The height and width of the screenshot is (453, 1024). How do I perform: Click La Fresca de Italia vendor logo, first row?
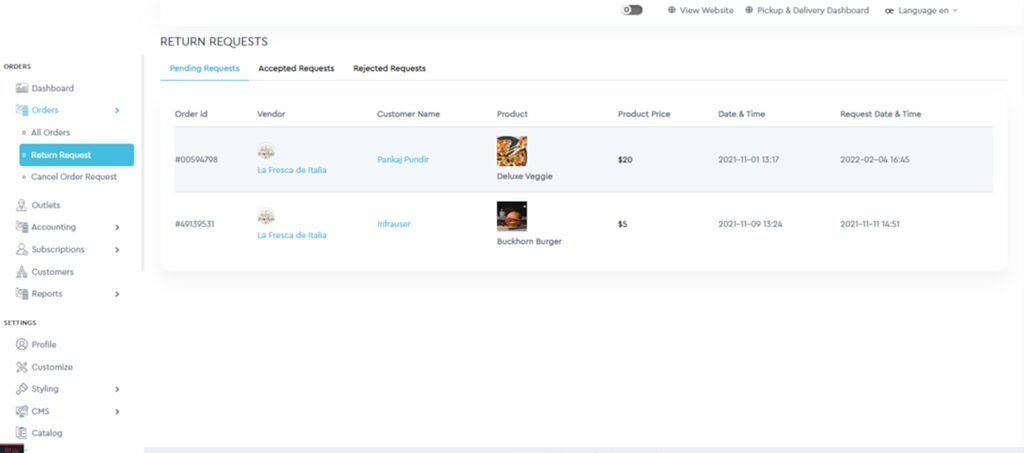tap(266, 152)
